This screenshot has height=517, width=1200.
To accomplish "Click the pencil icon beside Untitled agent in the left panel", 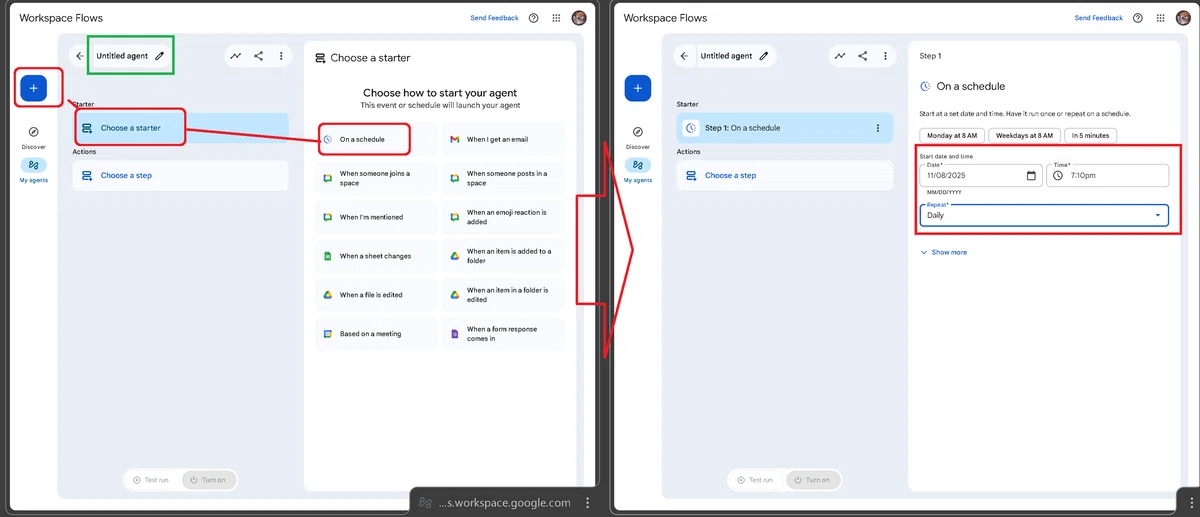I will [x=160, y=56].
